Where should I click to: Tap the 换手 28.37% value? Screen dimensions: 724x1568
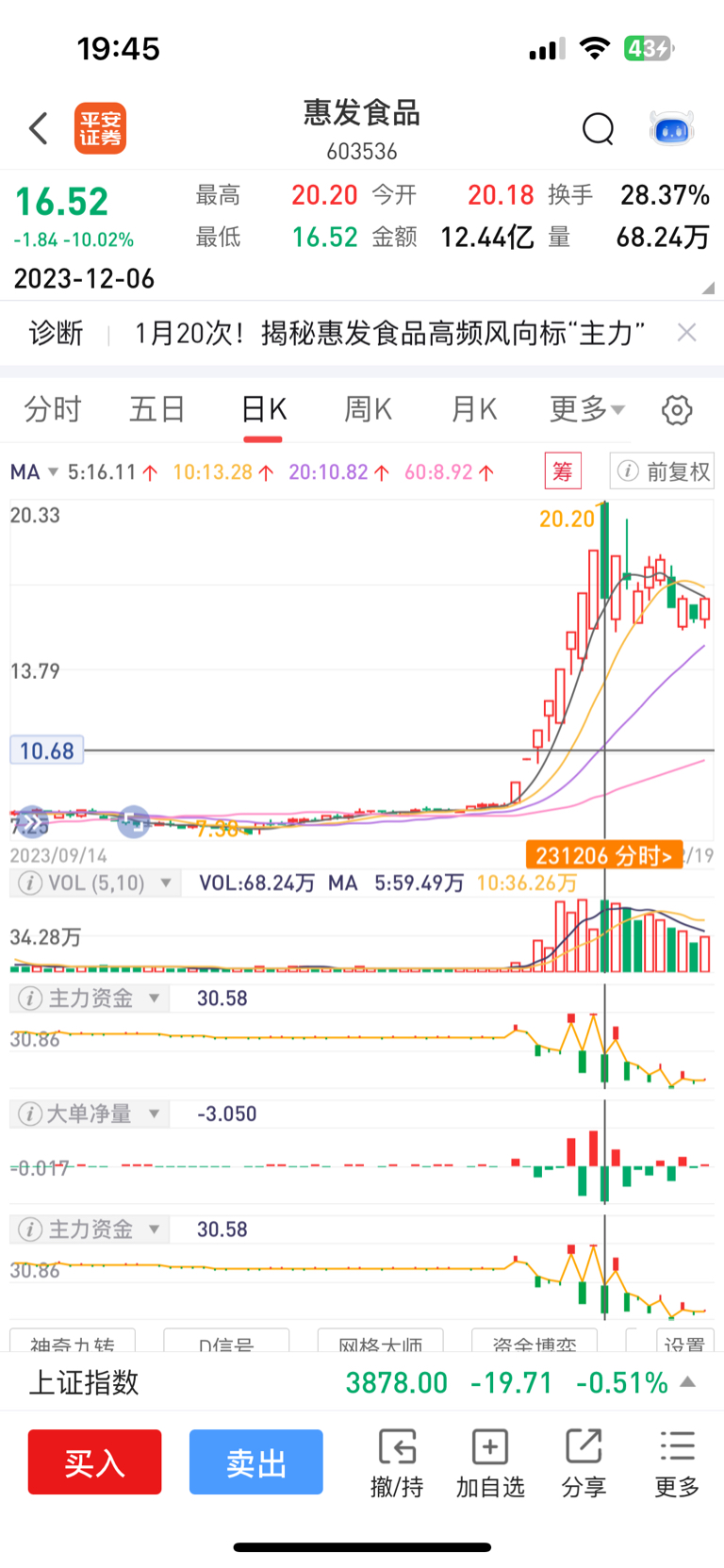click(665, 195)
